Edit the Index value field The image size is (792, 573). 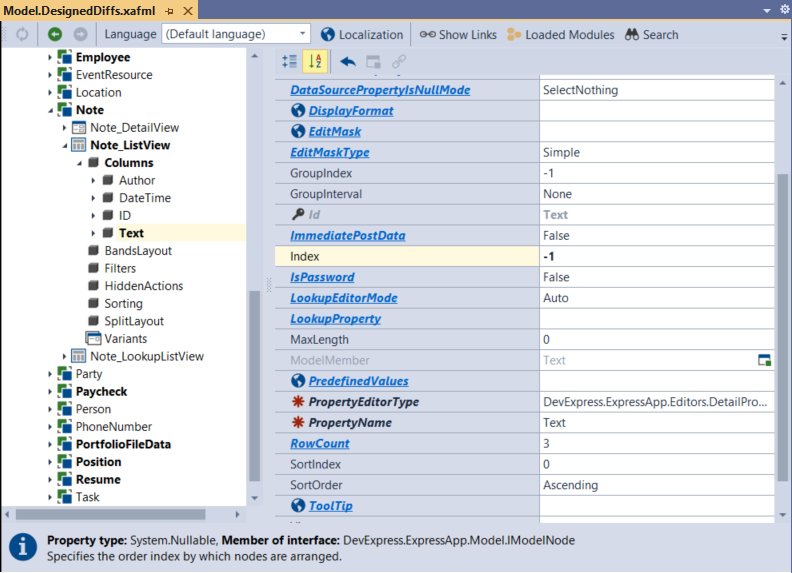pos(656,257)
